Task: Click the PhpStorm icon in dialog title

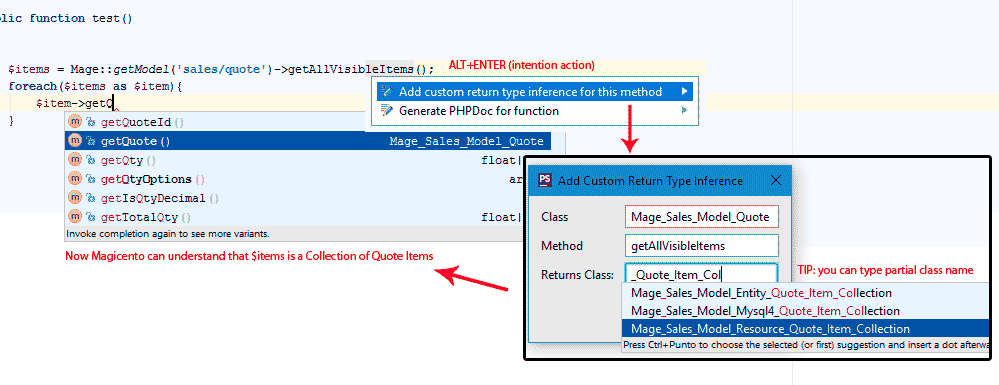Action: pos(545,180)
